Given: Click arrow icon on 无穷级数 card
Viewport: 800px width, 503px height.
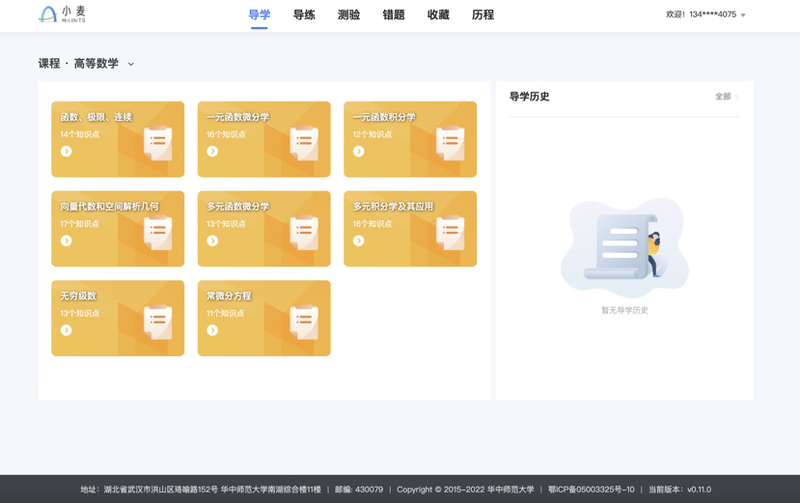Looking at the screenshot, I should (x=66, y=330).
